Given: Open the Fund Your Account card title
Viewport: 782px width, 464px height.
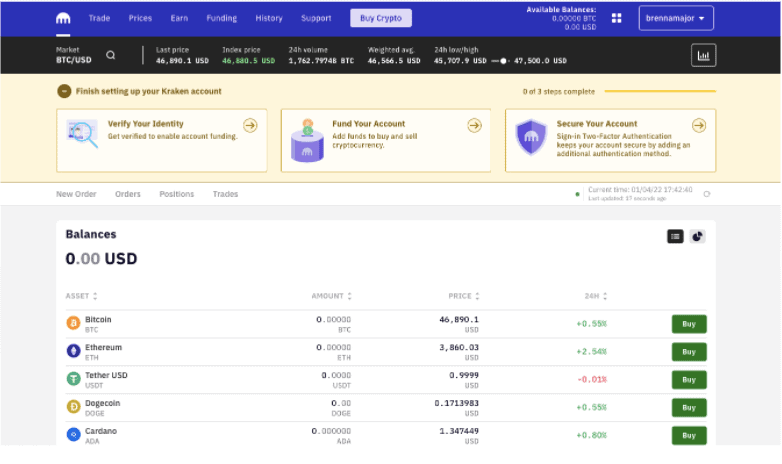Looking at the screenshot, I should (x=369, y=124).
